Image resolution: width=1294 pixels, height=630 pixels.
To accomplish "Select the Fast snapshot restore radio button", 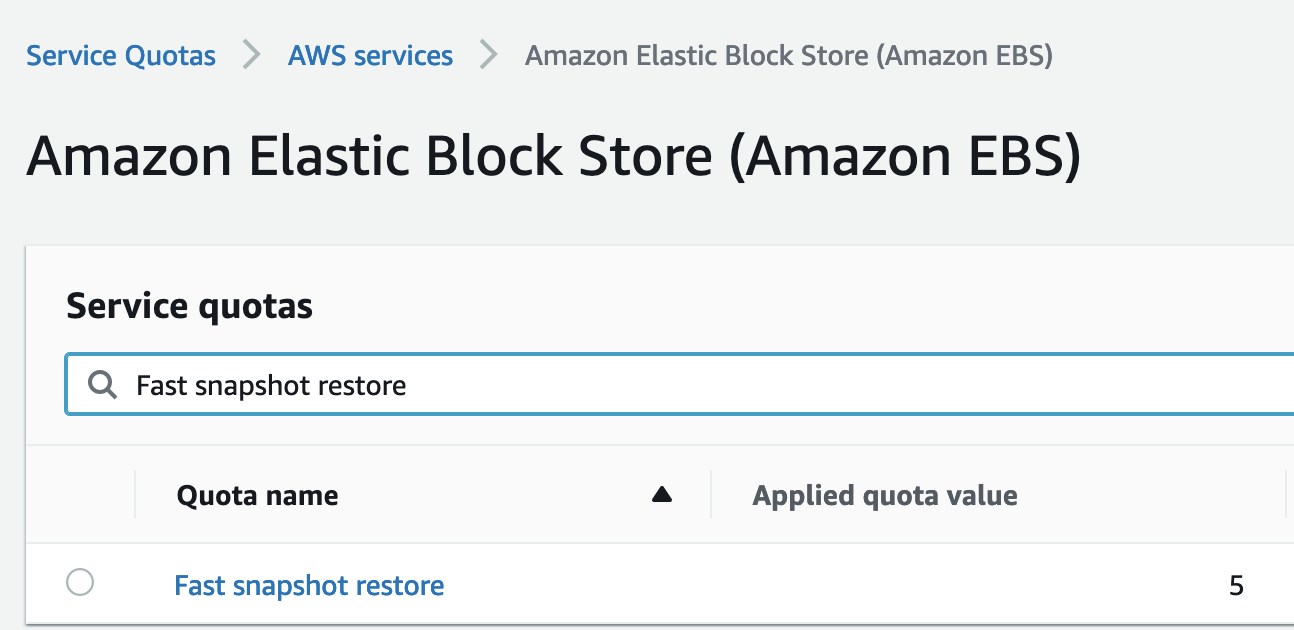I will click(x=80, y=583).
